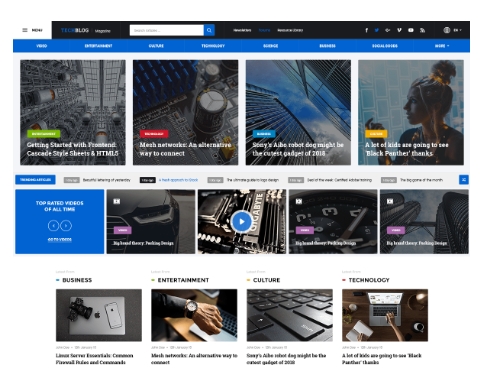Open the SCIENCE navigation tab

click(270, 46)
